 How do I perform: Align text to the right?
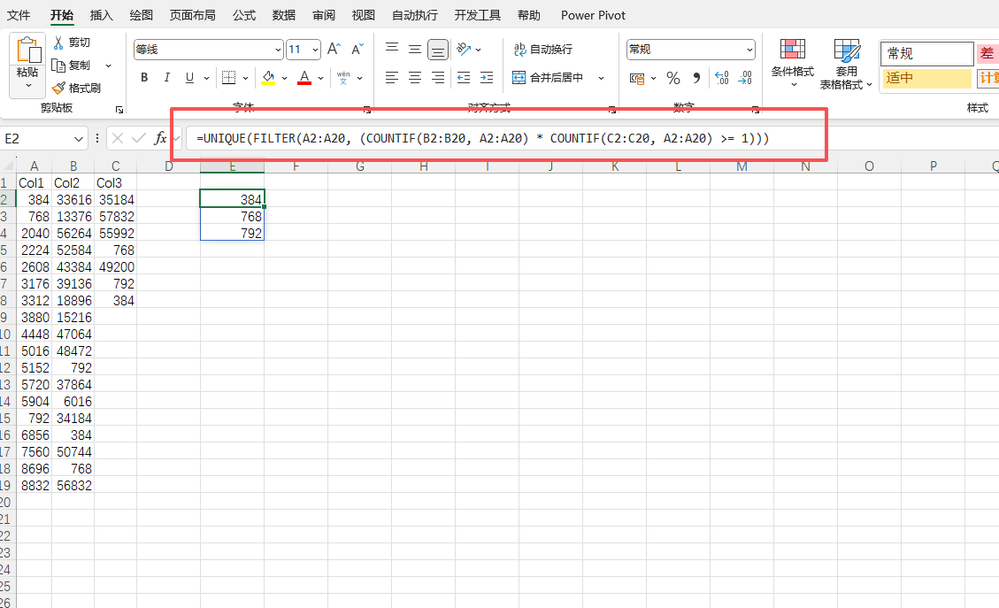[438, 77]
